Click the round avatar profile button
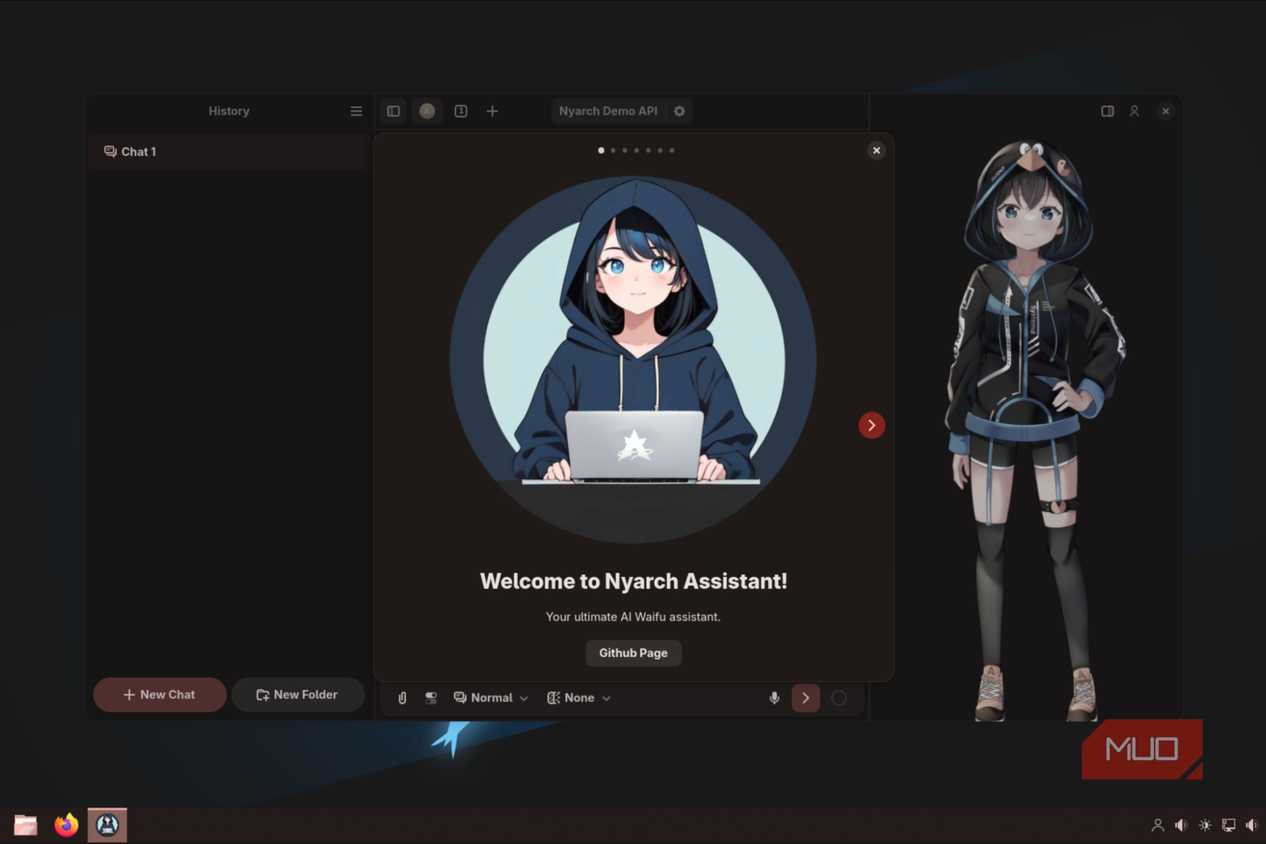 pos(427,111)
